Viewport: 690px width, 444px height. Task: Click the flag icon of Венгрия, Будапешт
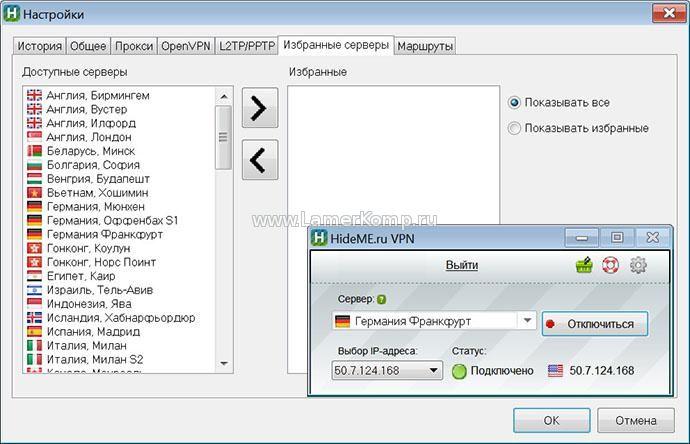[34, 179]
